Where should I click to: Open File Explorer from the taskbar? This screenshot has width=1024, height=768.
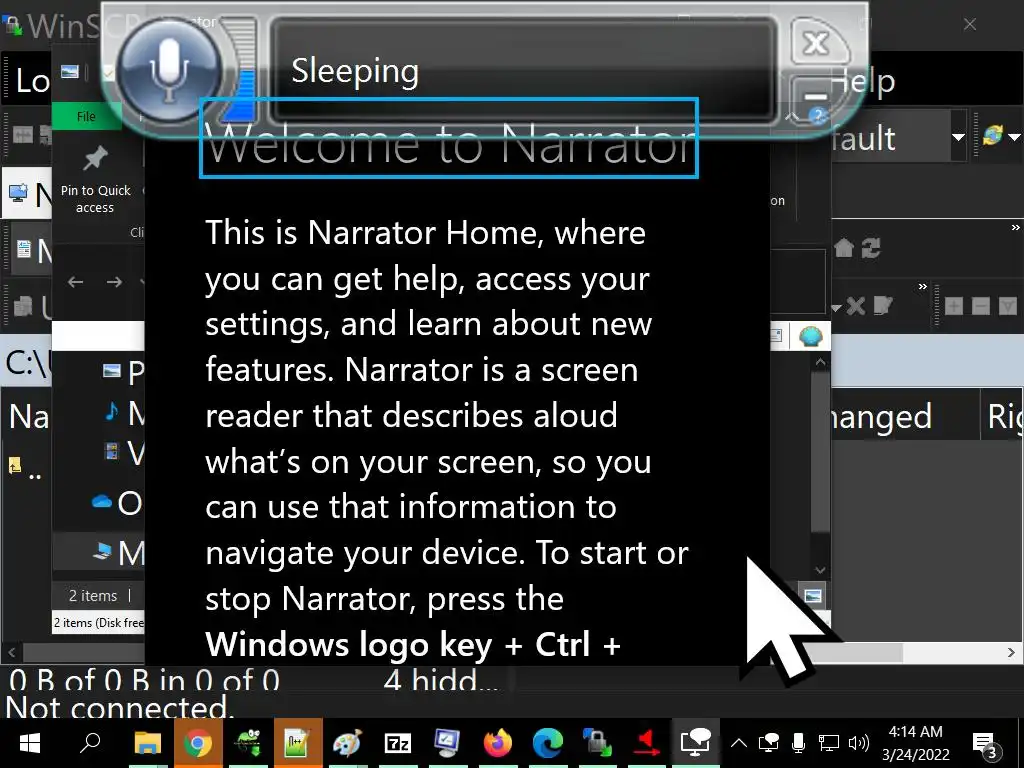click(148, 743)
